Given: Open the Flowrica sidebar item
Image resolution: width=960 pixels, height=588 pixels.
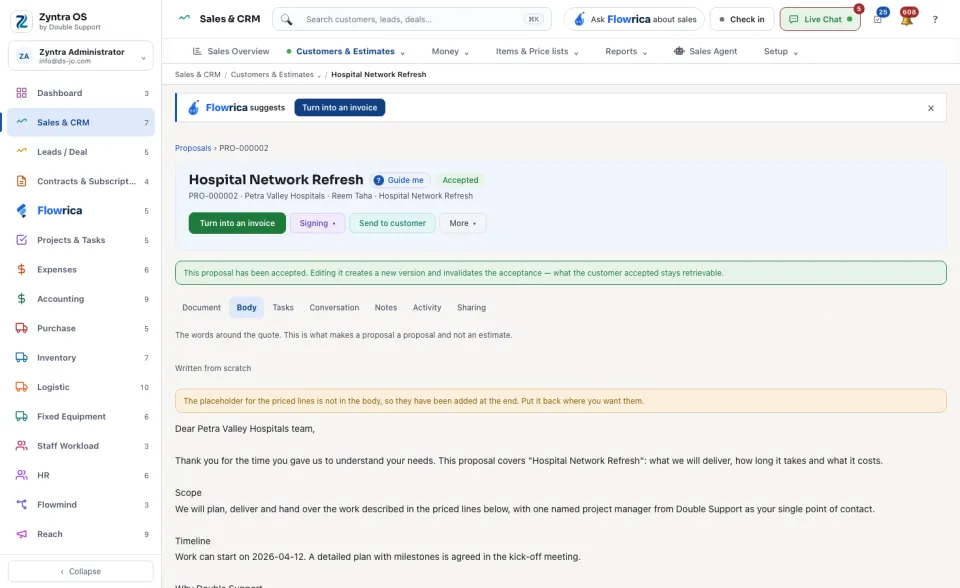Looking at the screenshot, I should click(81, 211).
